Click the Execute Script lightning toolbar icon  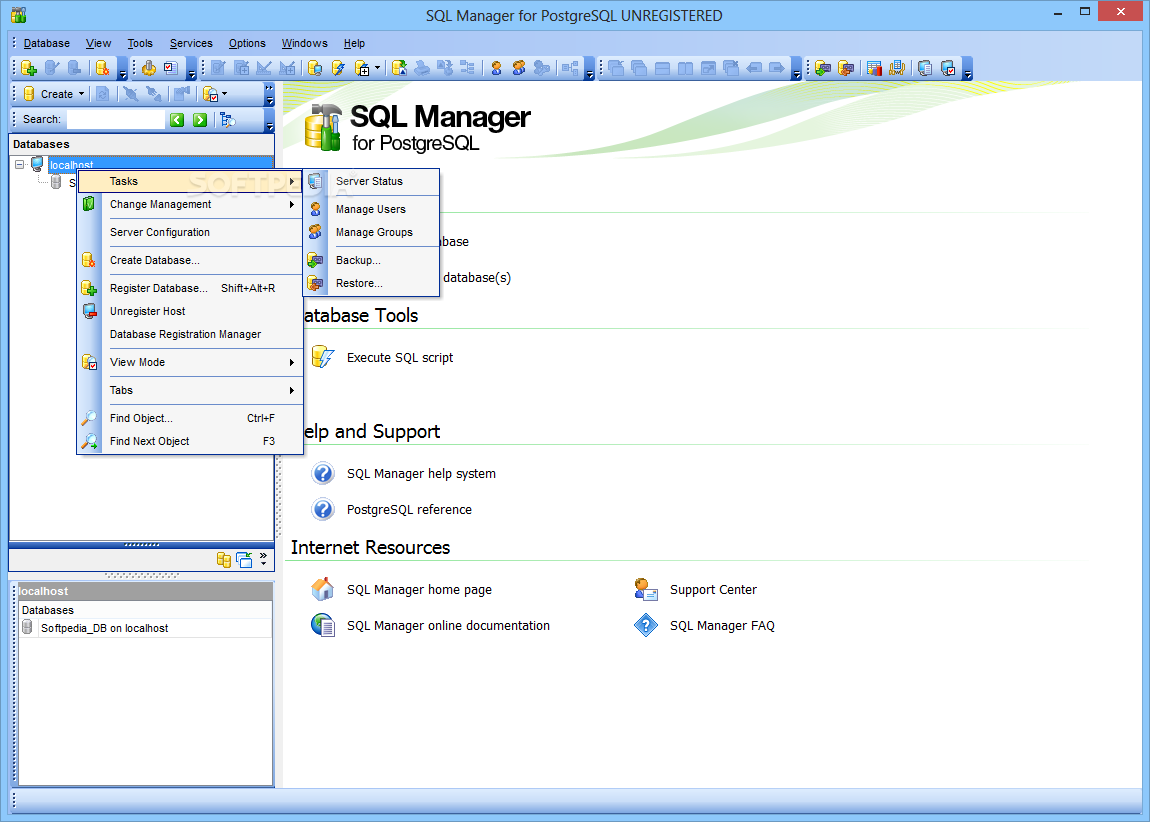338,68
